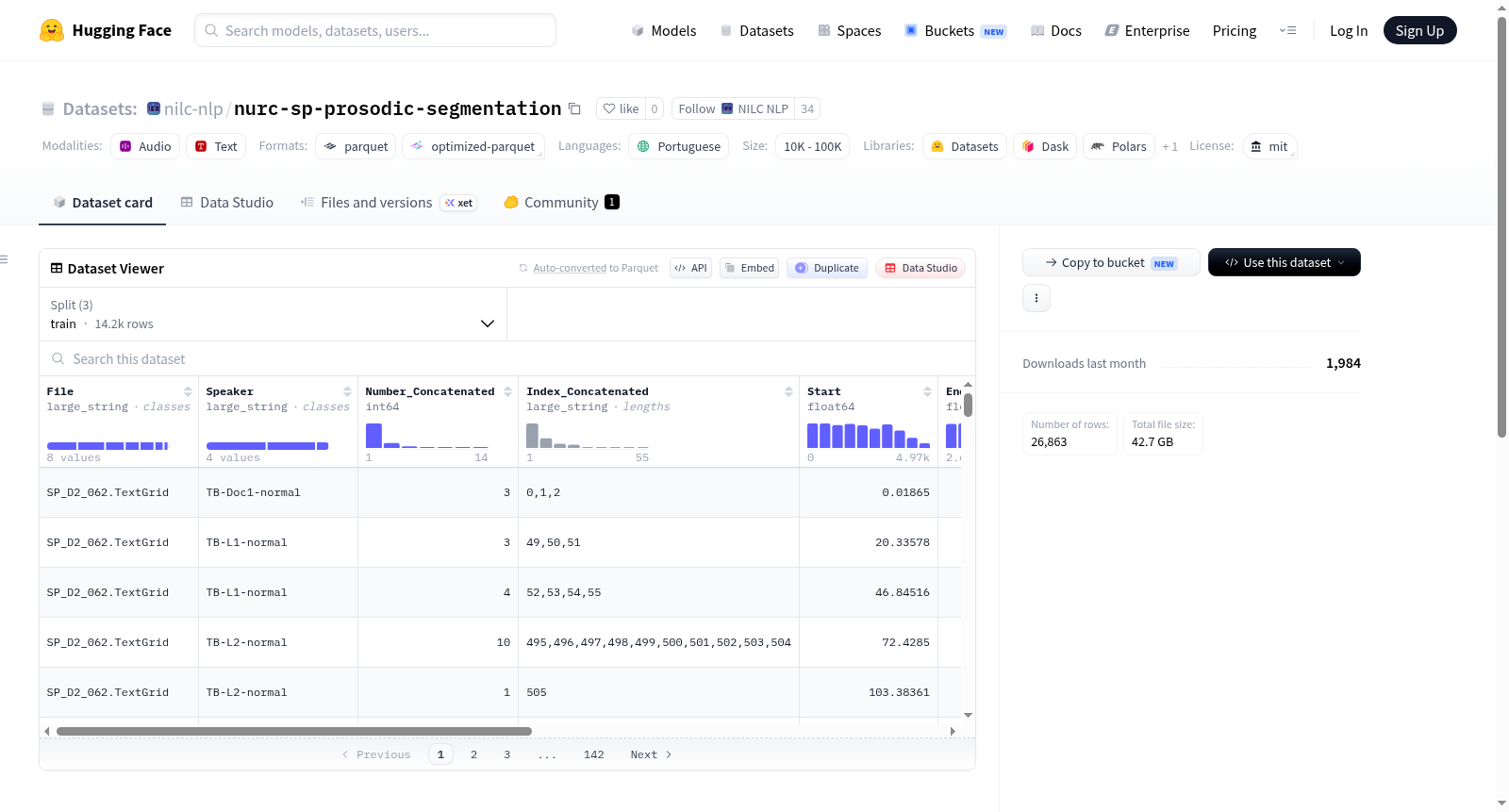This screenshot has height=812, width=1509.
Task: Copy the dataset name to clipboard icon
Action: pyautogui.click(x=574, y=108)
